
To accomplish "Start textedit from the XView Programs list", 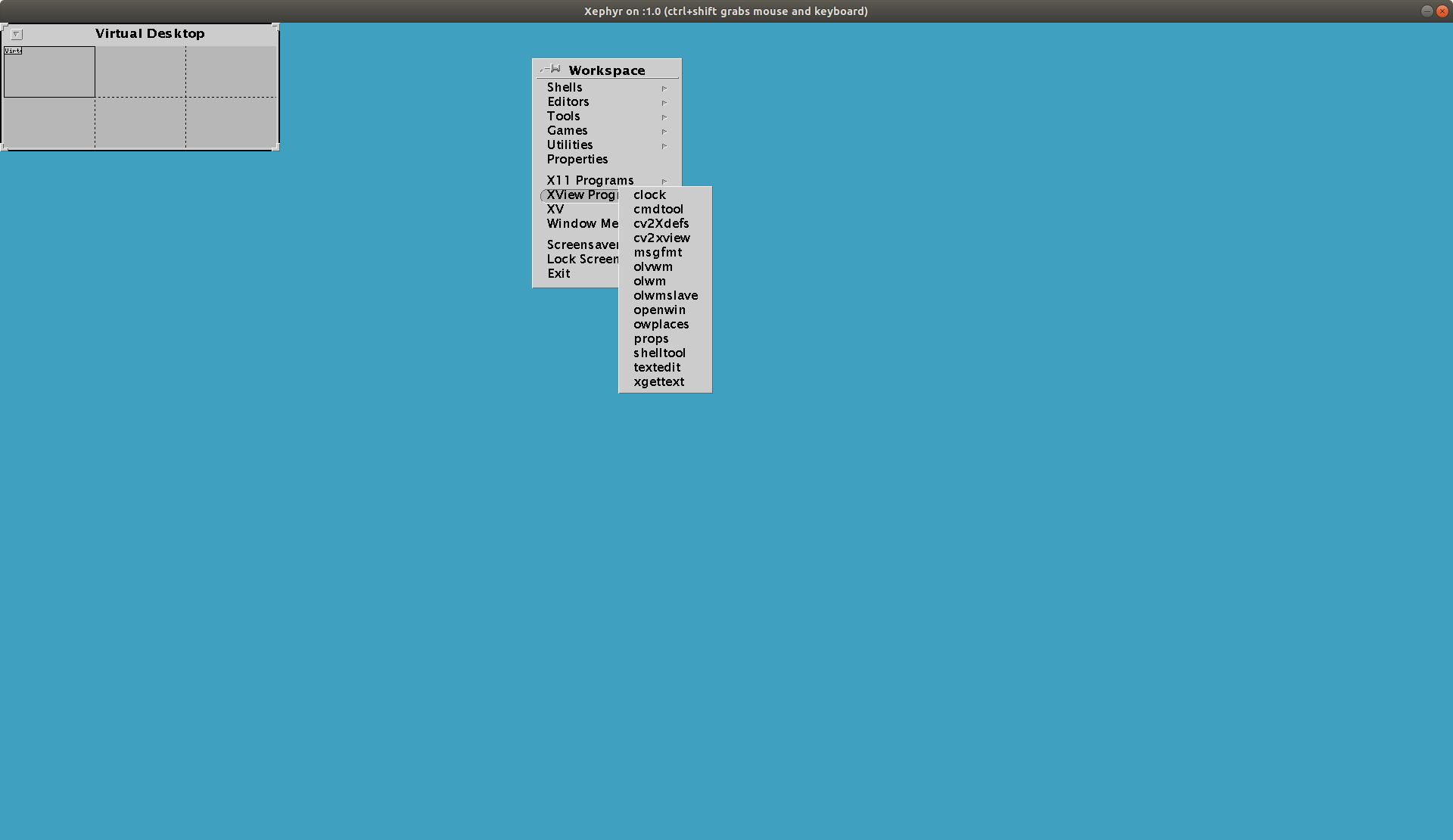I will coord(657,368).
